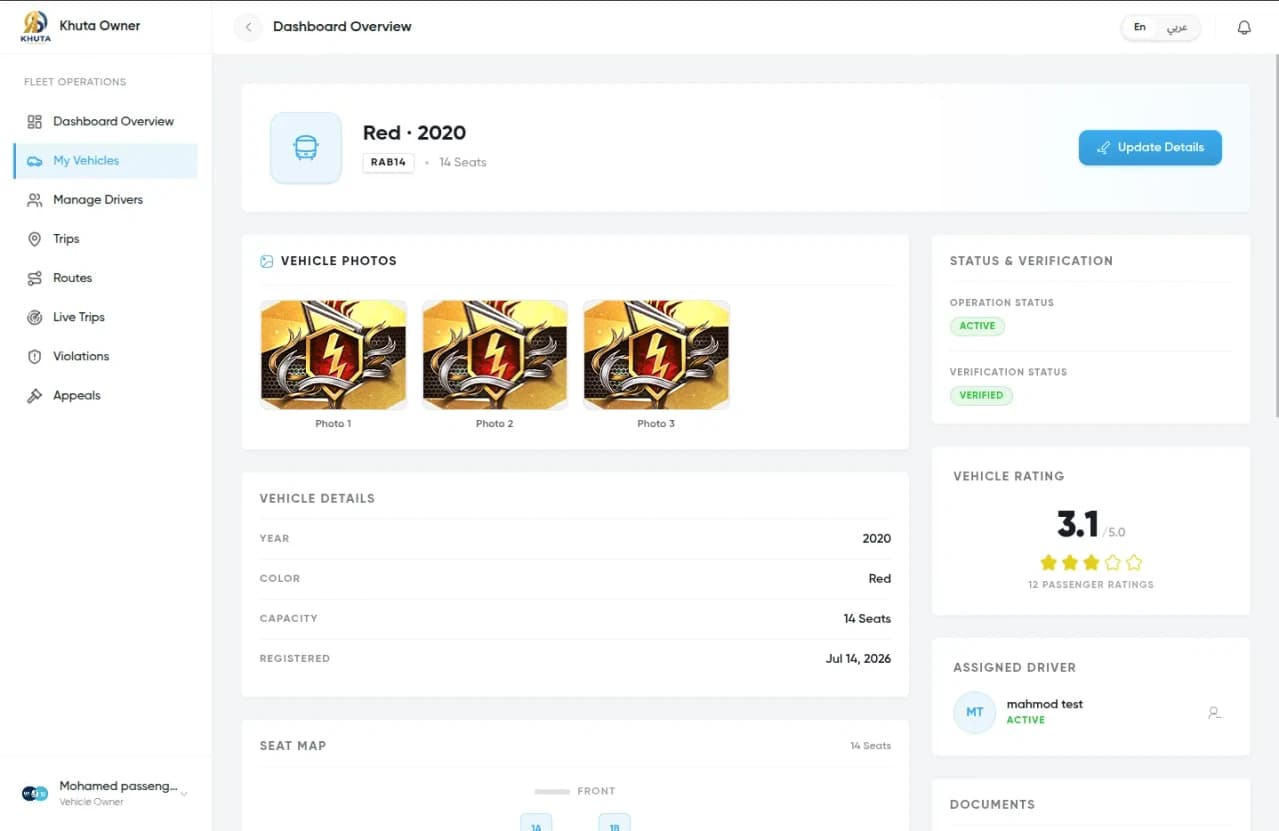Open Dashboard Overview in sidebar
Screen dimensions: 1279x831
coord(105,121)
